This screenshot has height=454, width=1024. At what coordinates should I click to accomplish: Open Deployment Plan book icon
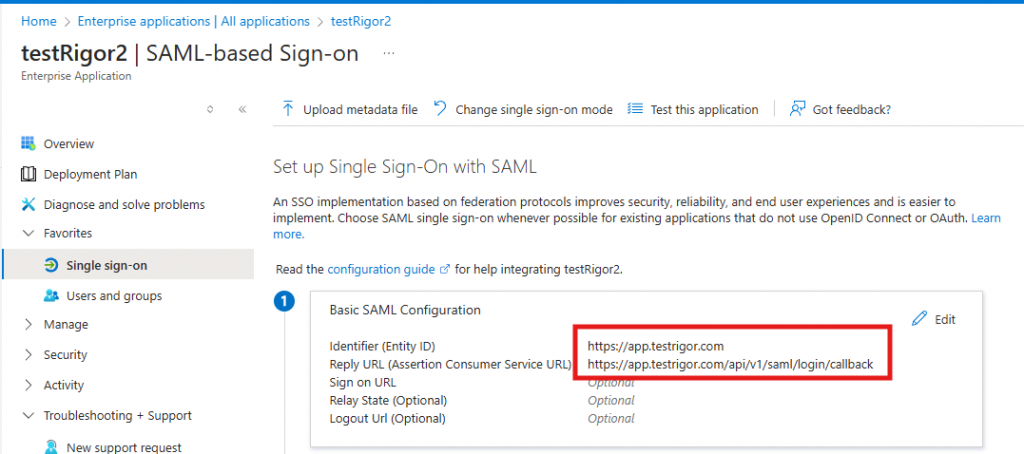tap(28, 174)
